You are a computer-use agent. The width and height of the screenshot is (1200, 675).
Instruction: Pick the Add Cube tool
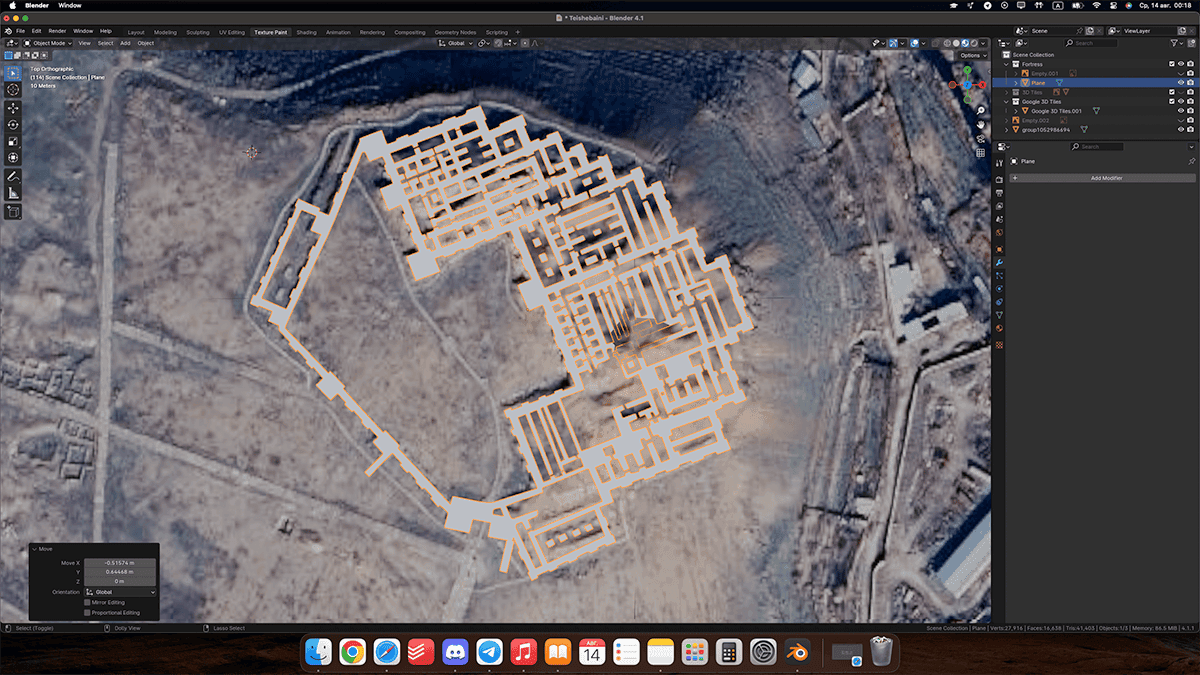[x=13, y=212]
